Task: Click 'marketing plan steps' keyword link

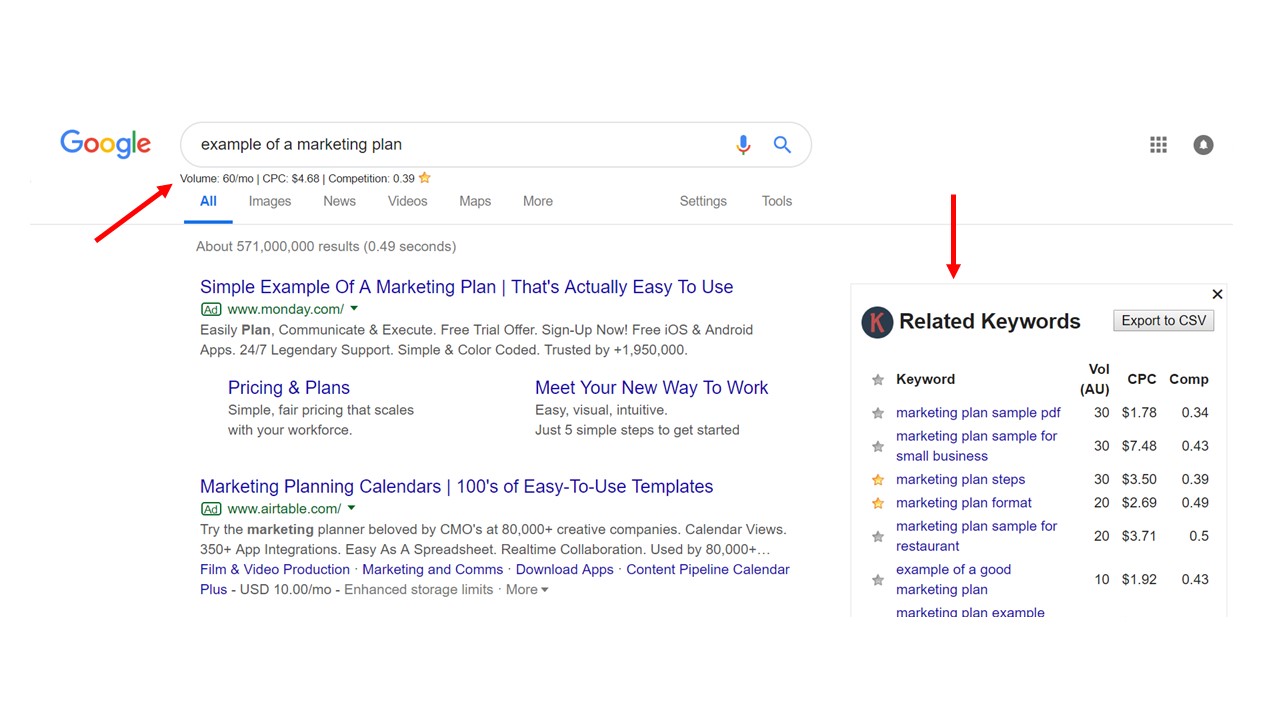Action: click(960, 480)
